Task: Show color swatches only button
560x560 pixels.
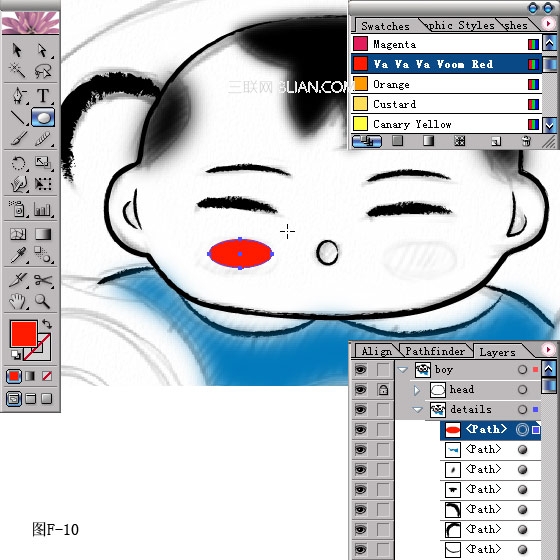Action: (x=397, y=141)
